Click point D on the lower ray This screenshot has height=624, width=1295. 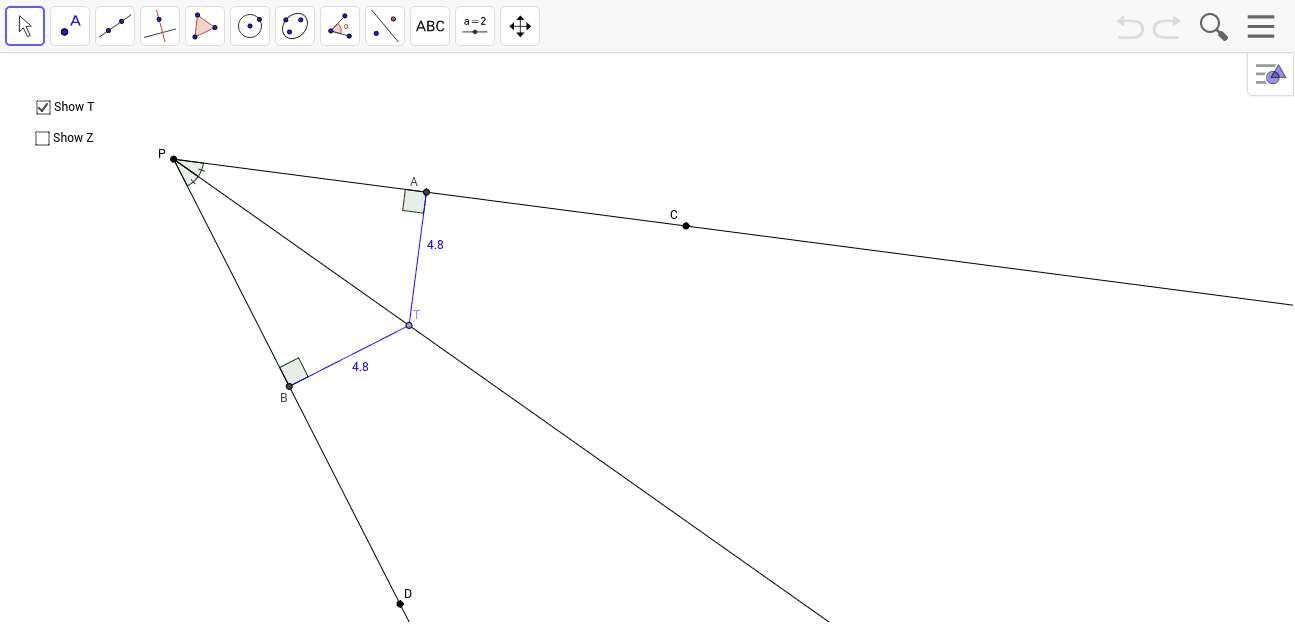pyautogui.click(x=400, y=604)
